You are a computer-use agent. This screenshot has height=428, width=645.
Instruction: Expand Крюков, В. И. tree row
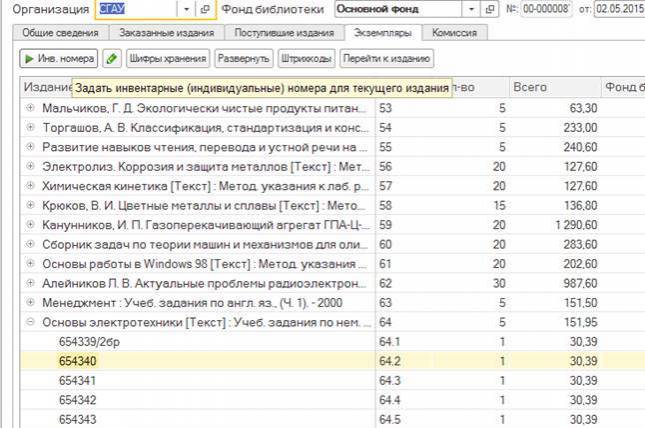[30, 205]
